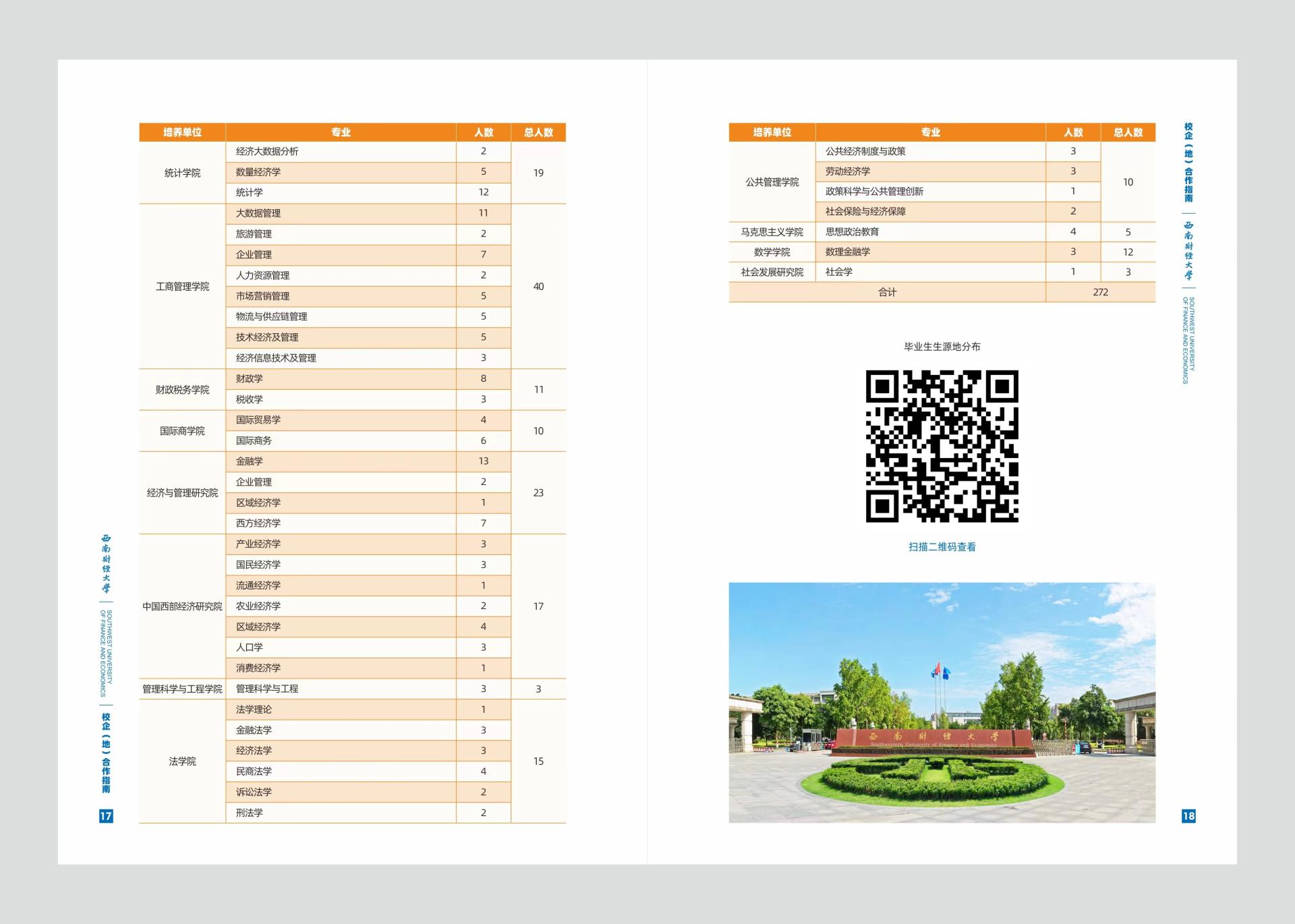Select the '统计学院' unit cell
1295x924 pixels.
click(x=182, y=173)
